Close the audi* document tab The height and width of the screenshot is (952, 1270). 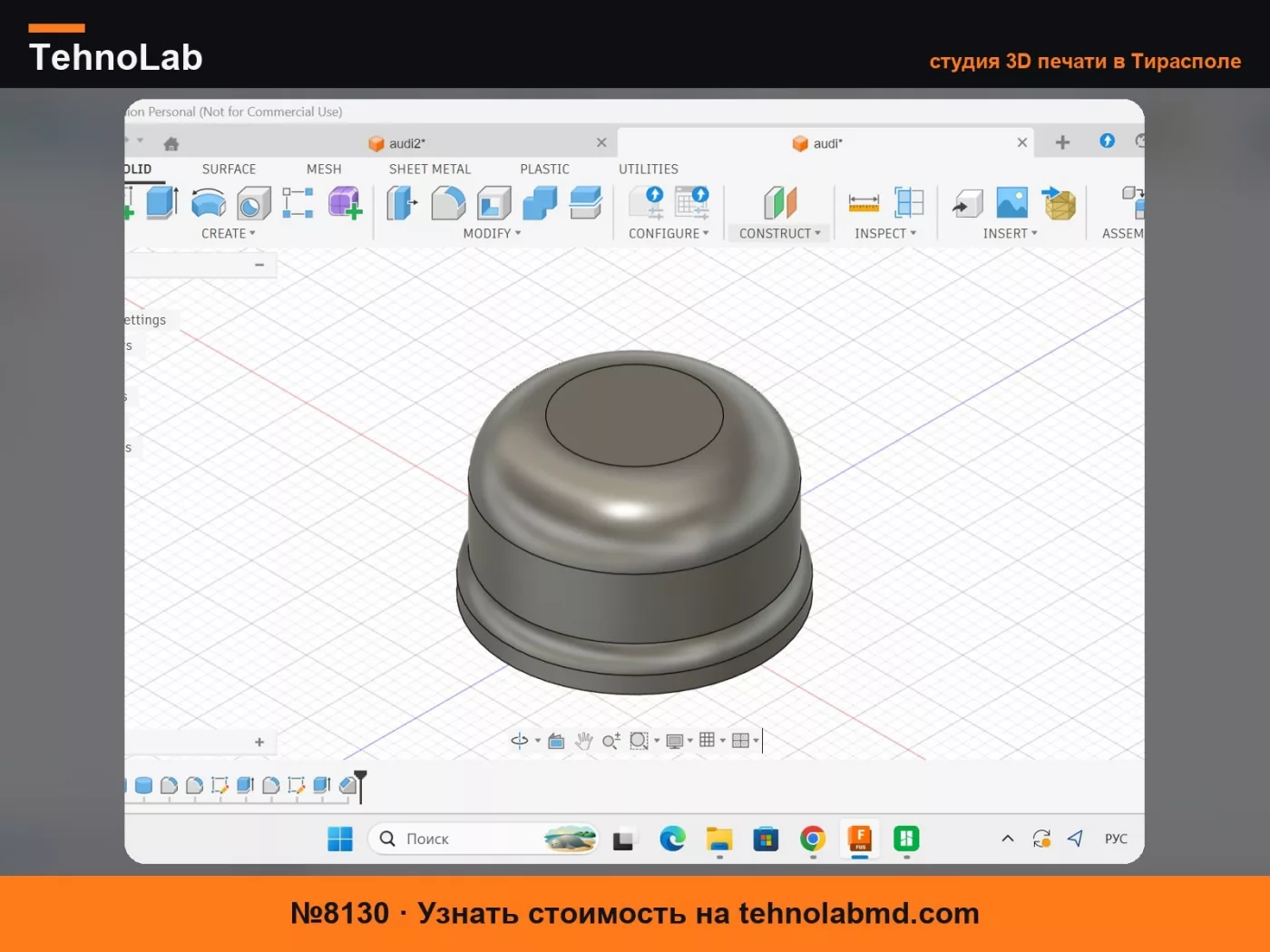coord(1022,142)
